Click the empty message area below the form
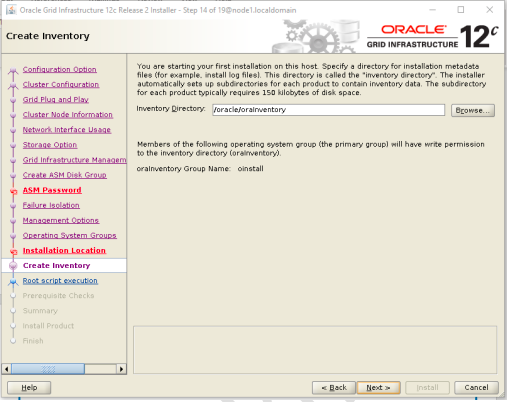 click(x=315, y=350)
